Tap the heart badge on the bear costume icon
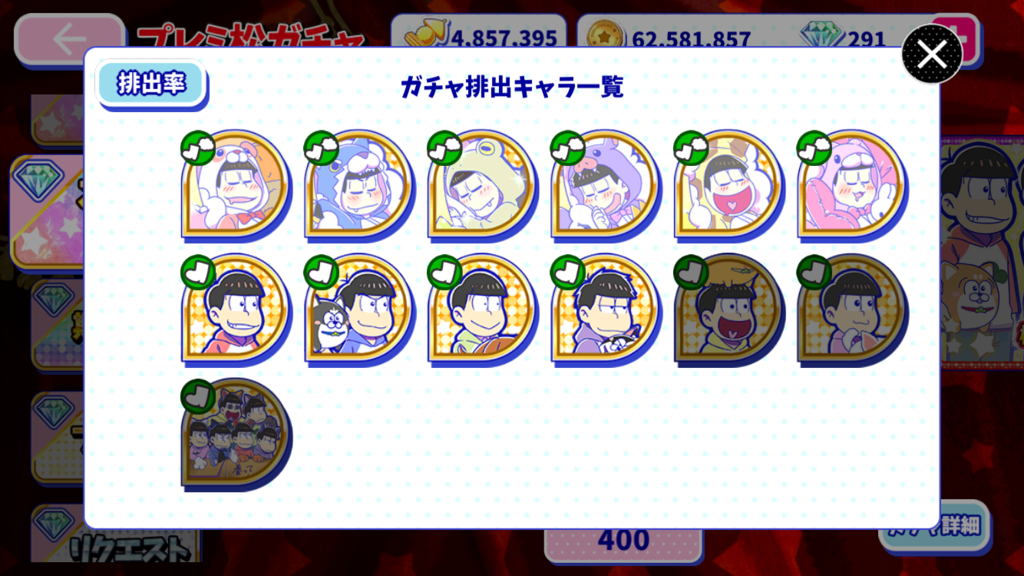Viewport: 1024px width, 576px height. 198,148
